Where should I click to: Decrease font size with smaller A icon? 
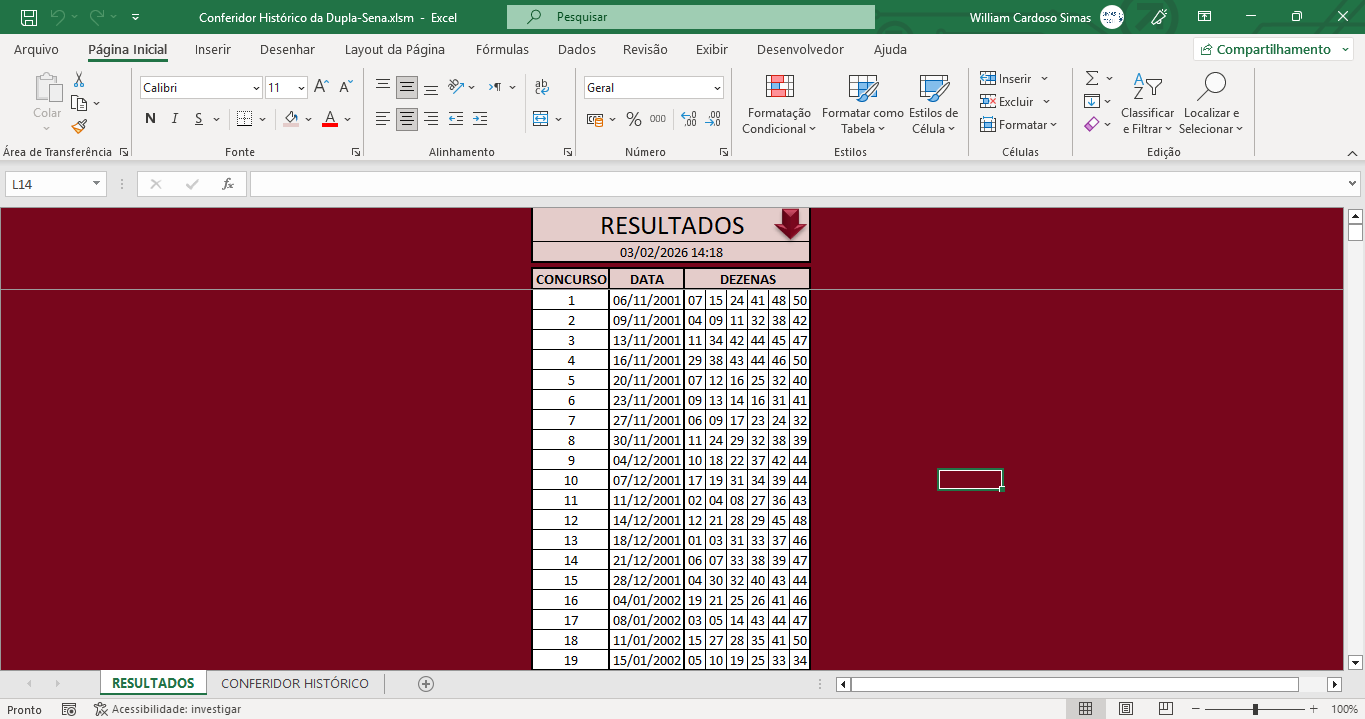coord(346,88)
